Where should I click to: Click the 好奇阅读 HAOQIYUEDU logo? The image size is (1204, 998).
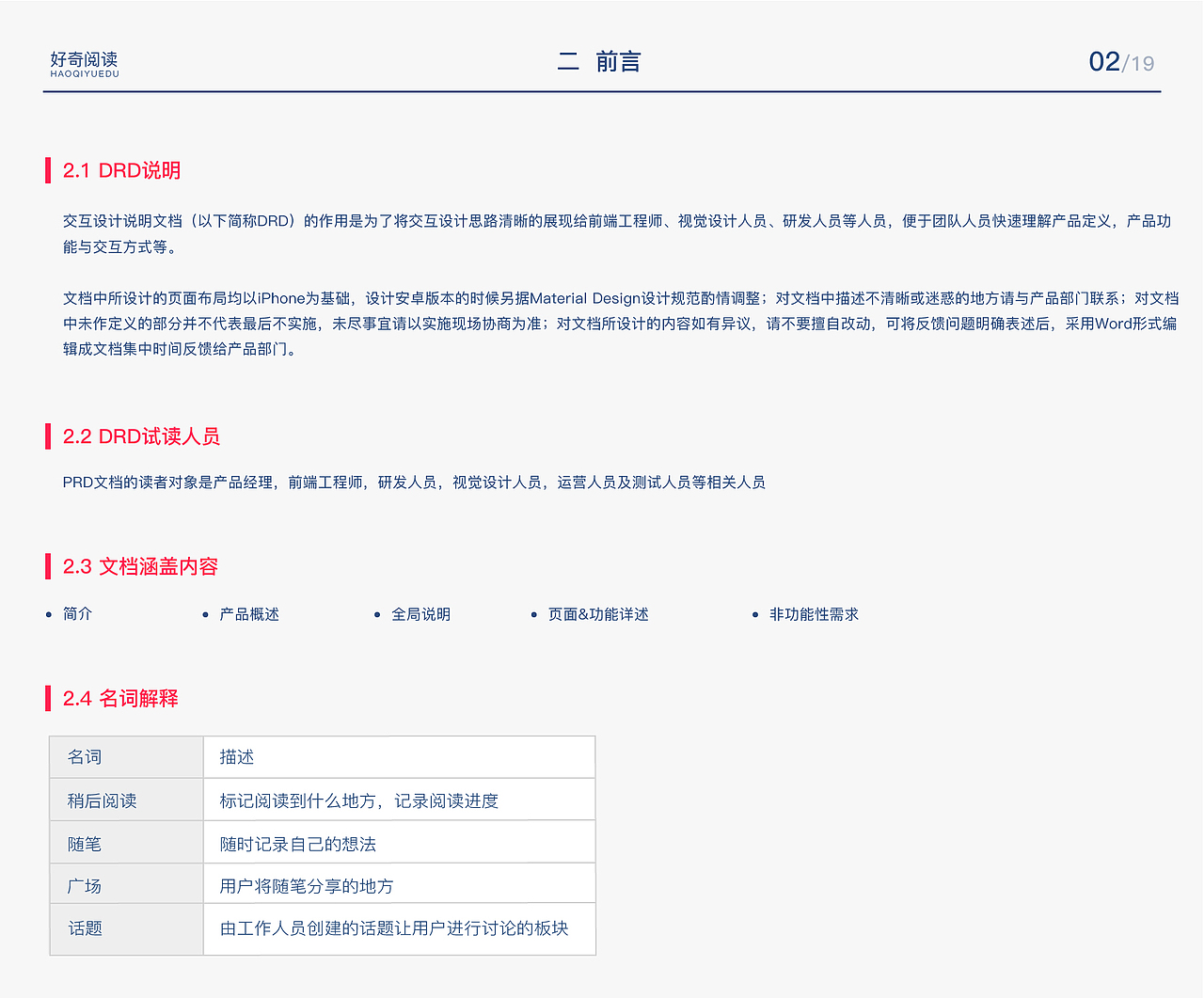coord(85,64)
